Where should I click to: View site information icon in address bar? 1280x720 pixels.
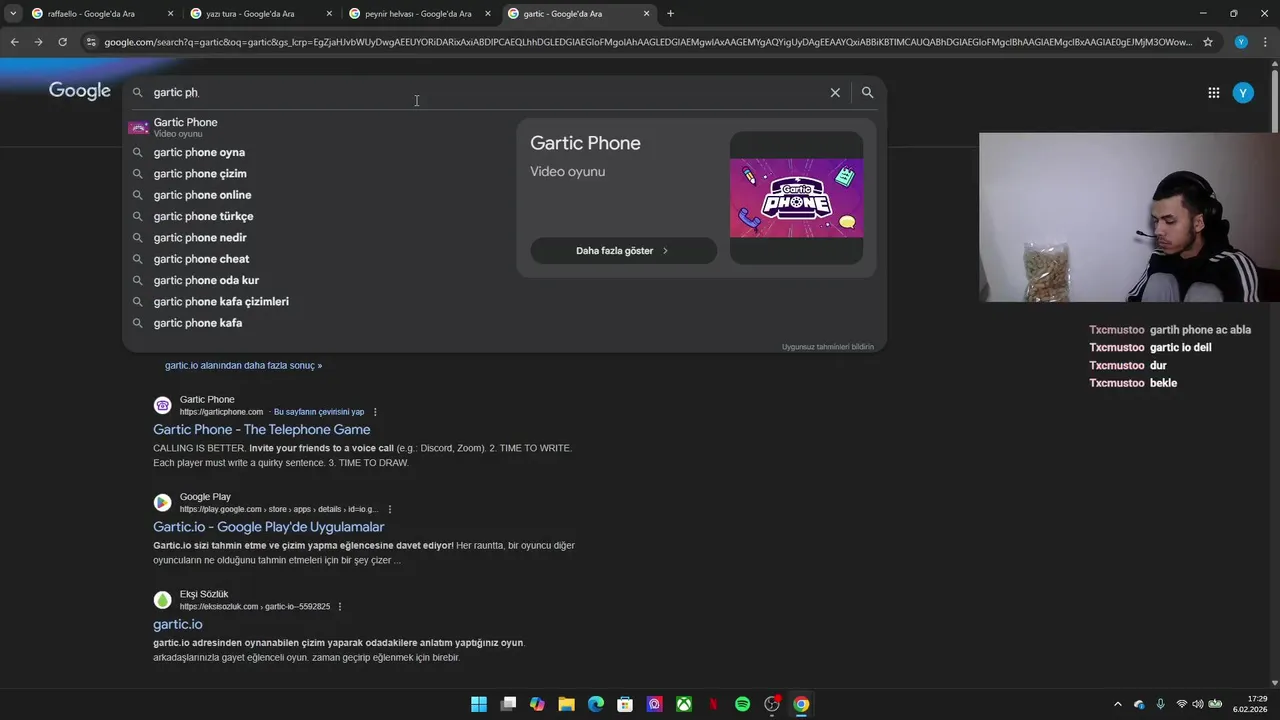(91, 42)
